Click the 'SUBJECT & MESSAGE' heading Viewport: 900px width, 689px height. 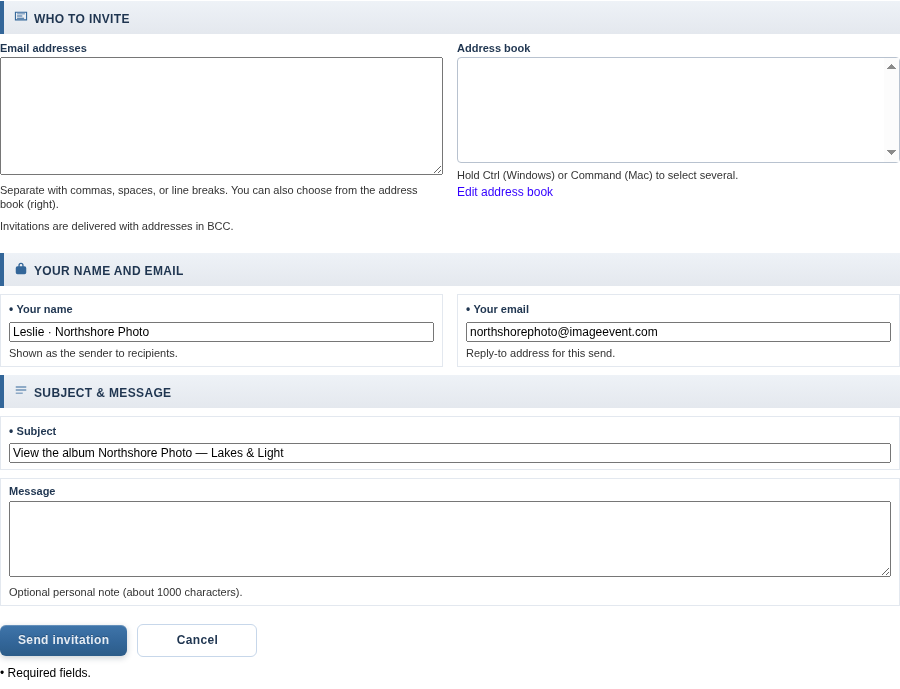[102, 393]
